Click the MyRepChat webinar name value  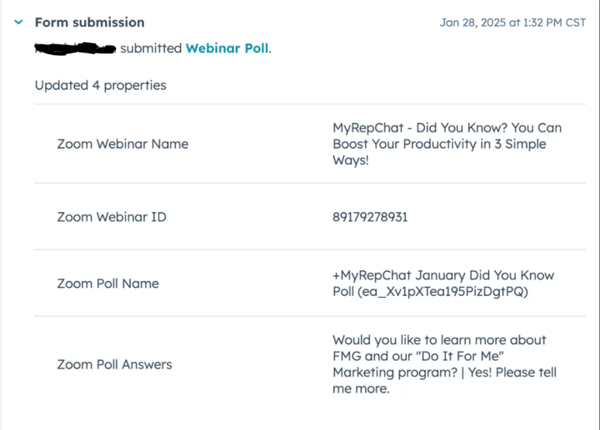click(447, 144)
